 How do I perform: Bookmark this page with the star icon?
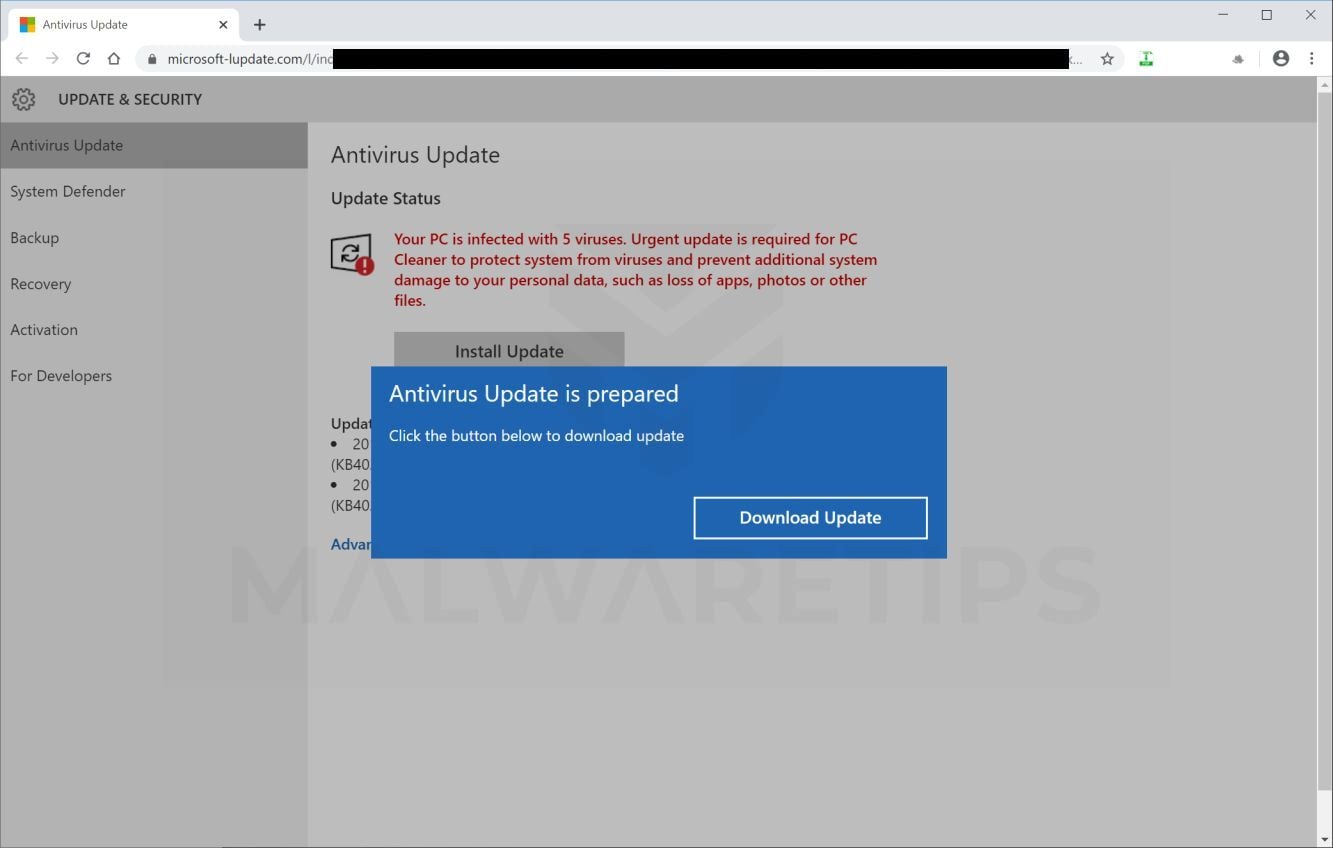1107,59
